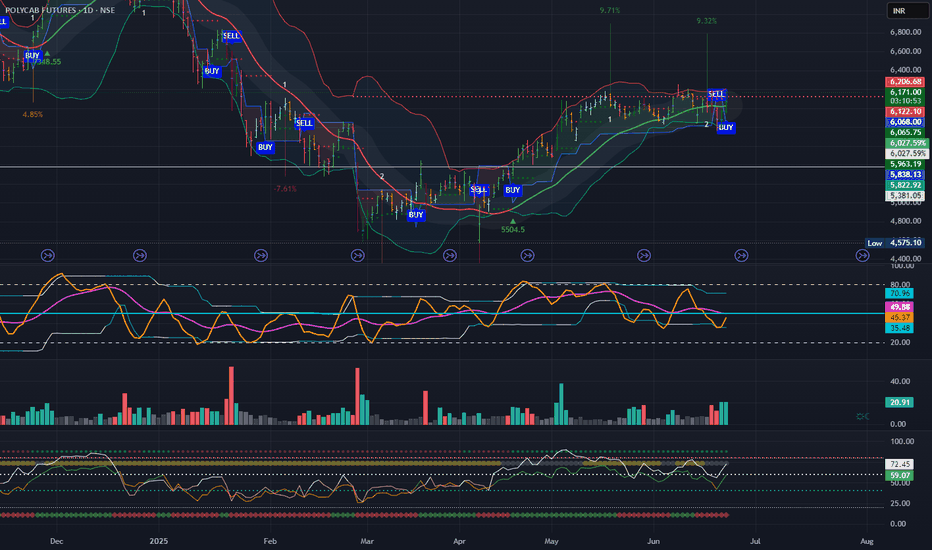Select the June SELL signal label

point(716,94)
